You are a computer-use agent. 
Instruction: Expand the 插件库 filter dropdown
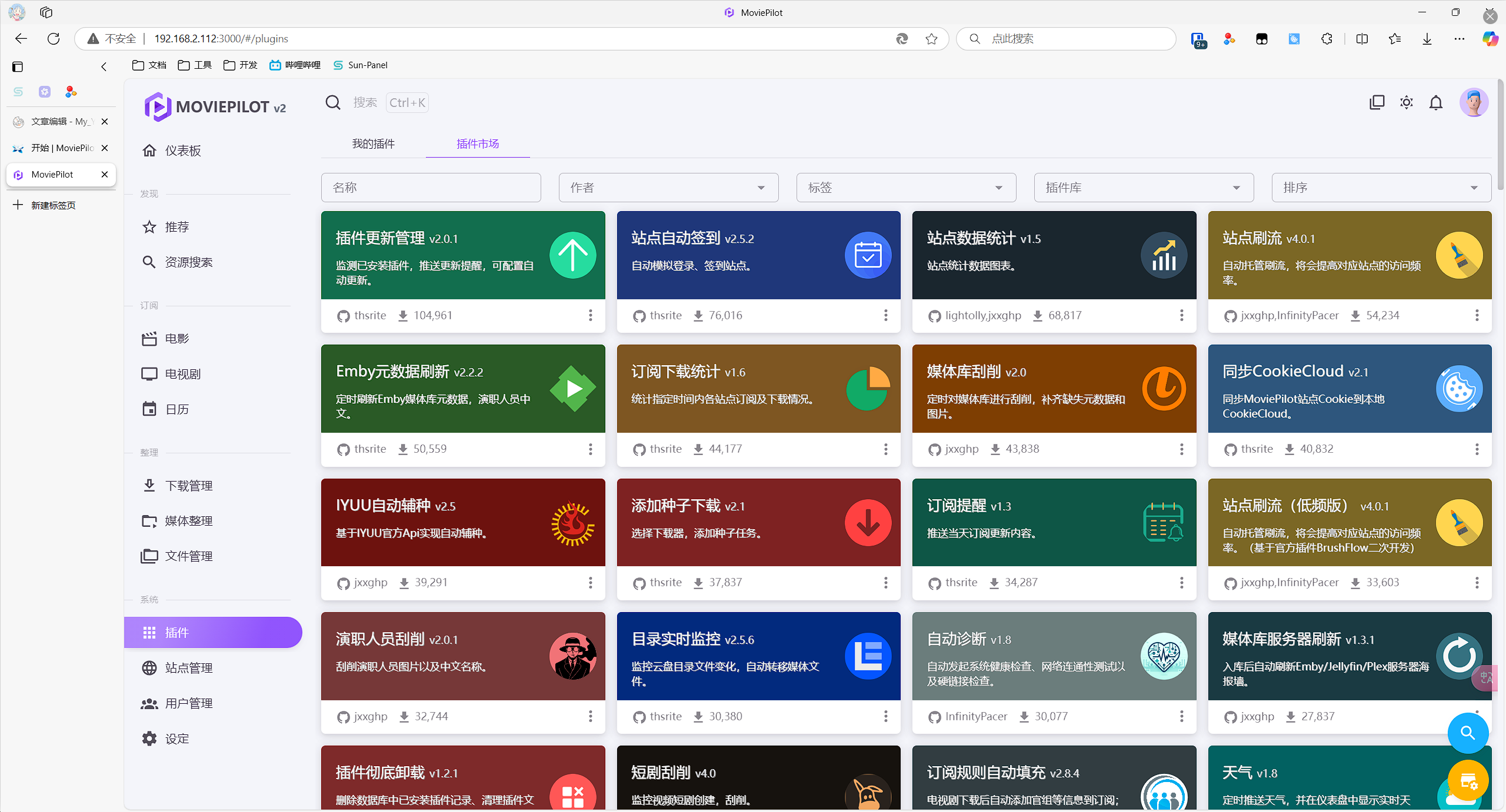(1144, 188)
